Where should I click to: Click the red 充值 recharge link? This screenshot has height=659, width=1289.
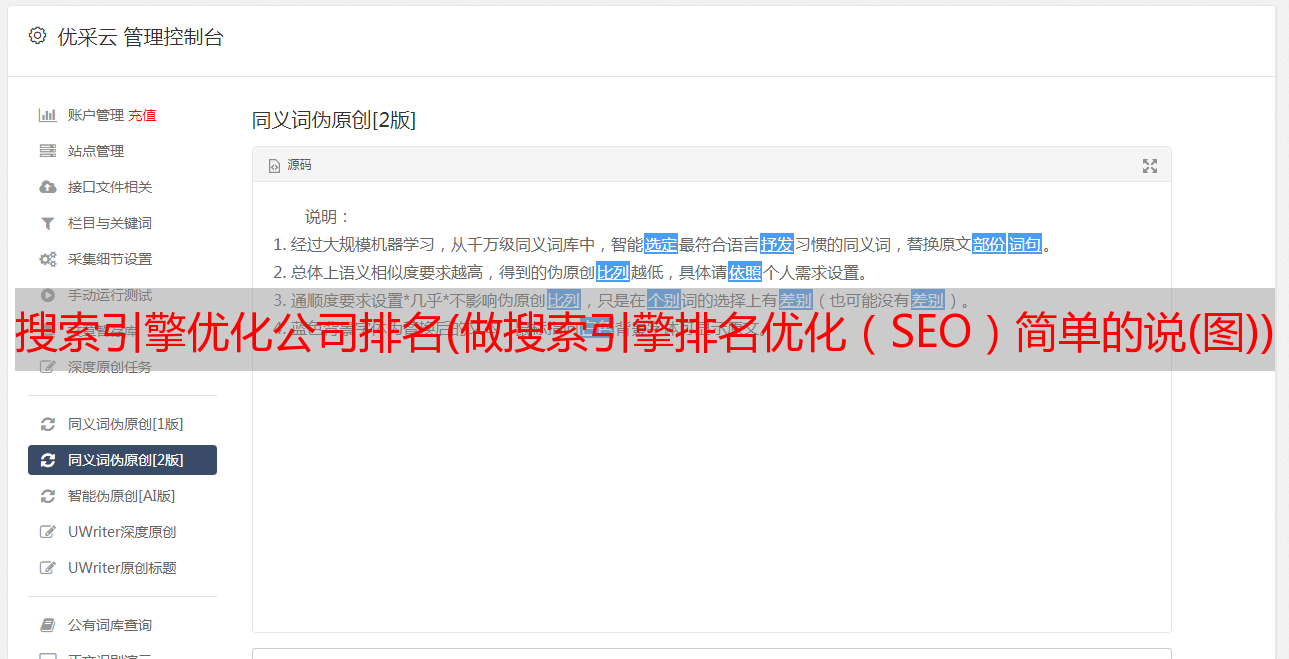point(142,115)
